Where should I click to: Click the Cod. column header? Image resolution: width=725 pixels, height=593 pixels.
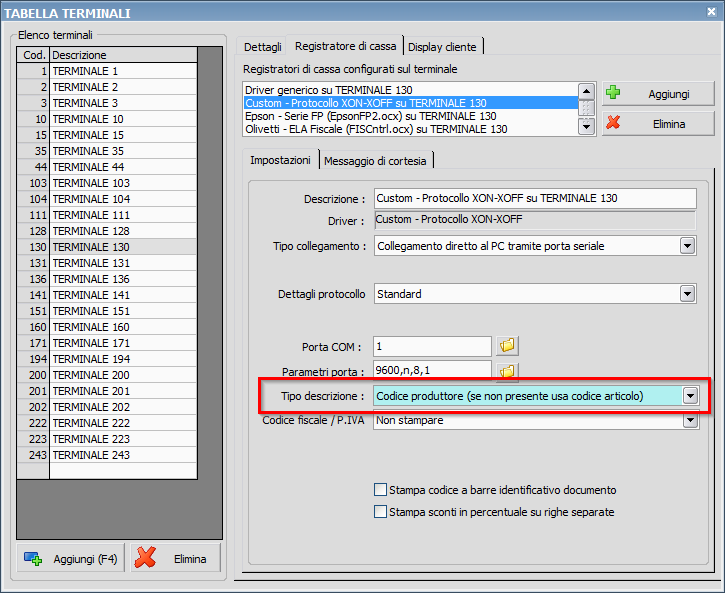pos(33,55)
